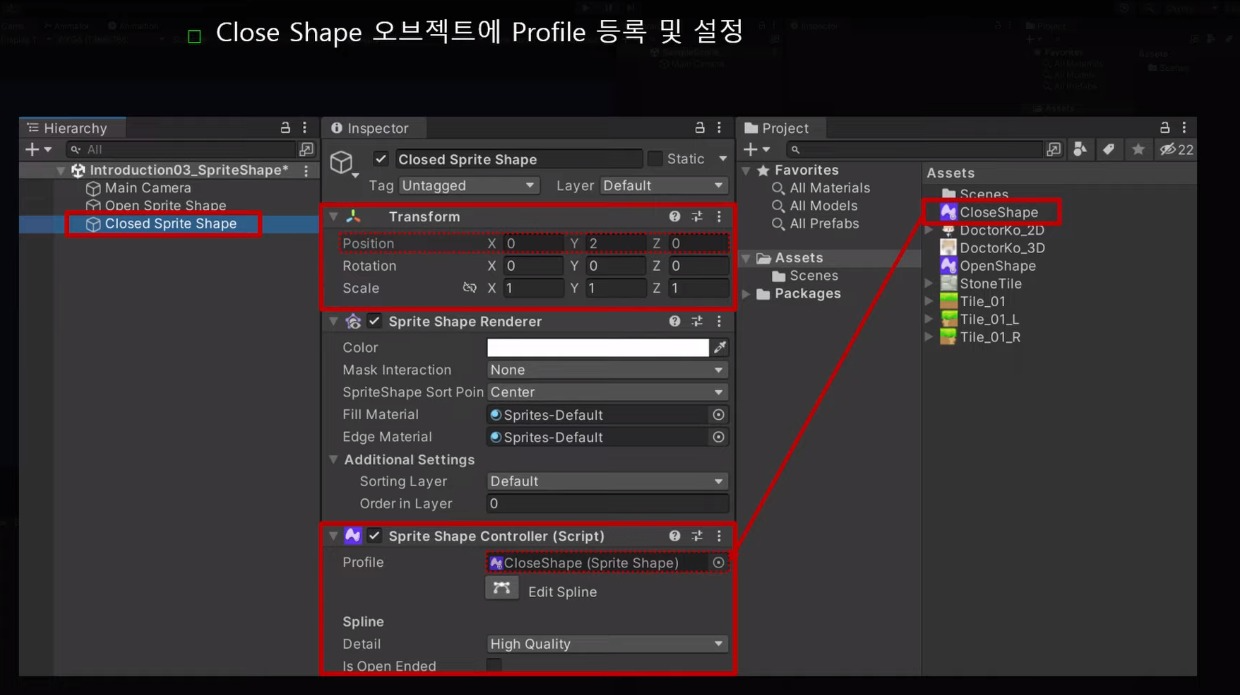Open the Detail dropdown set to High Quality
Screen dimensions: 1240x695
606,643
